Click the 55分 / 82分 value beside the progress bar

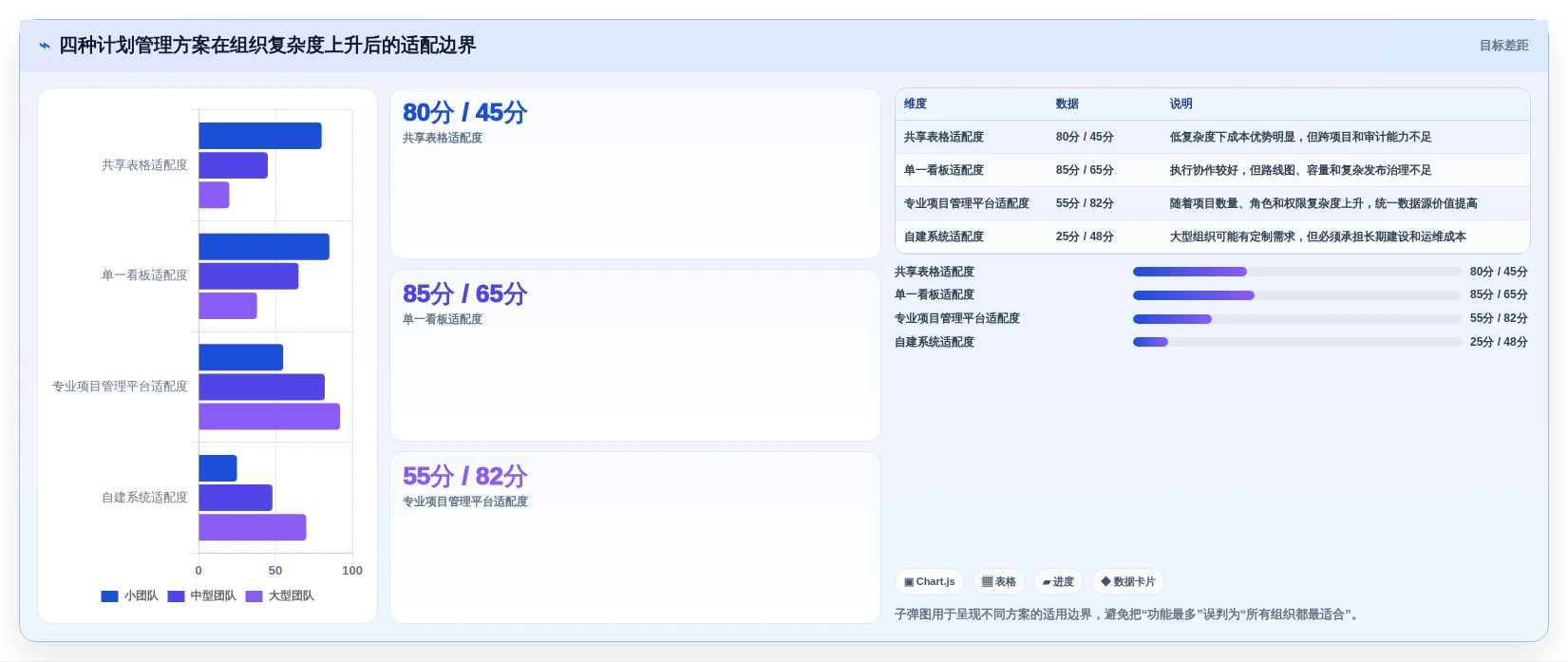click(1499, 319)
